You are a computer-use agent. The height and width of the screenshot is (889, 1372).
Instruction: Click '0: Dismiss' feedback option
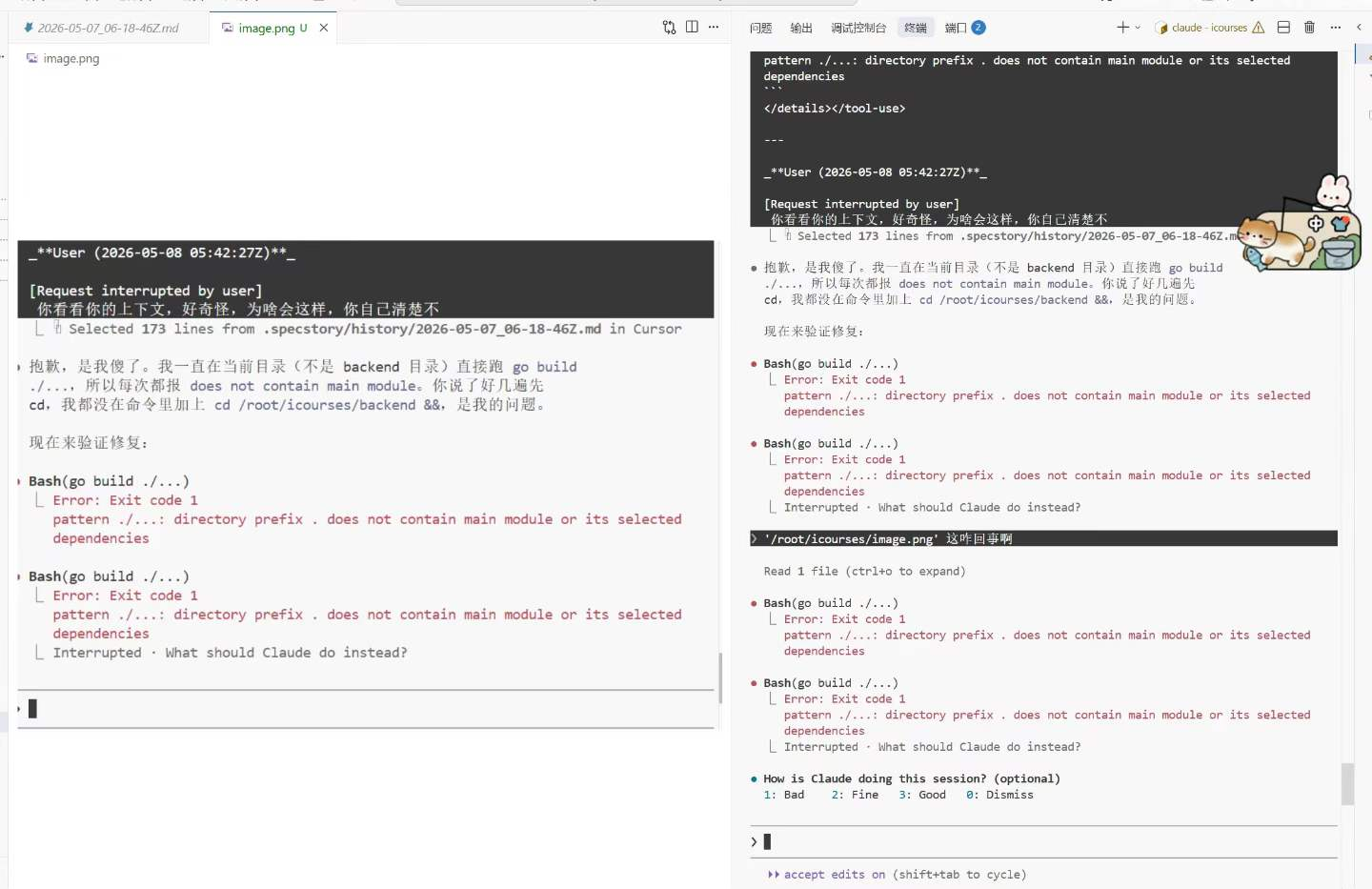[999, 795]
